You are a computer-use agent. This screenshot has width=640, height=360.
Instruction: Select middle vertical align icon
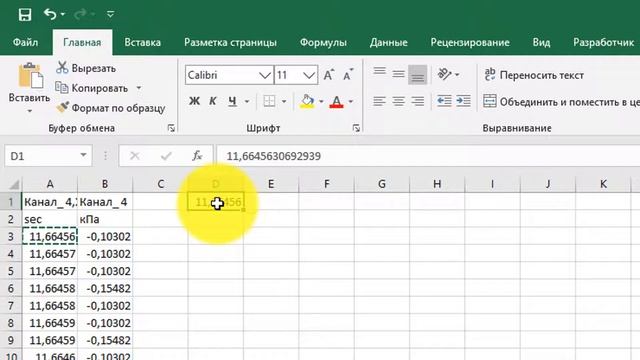(398, 74)
